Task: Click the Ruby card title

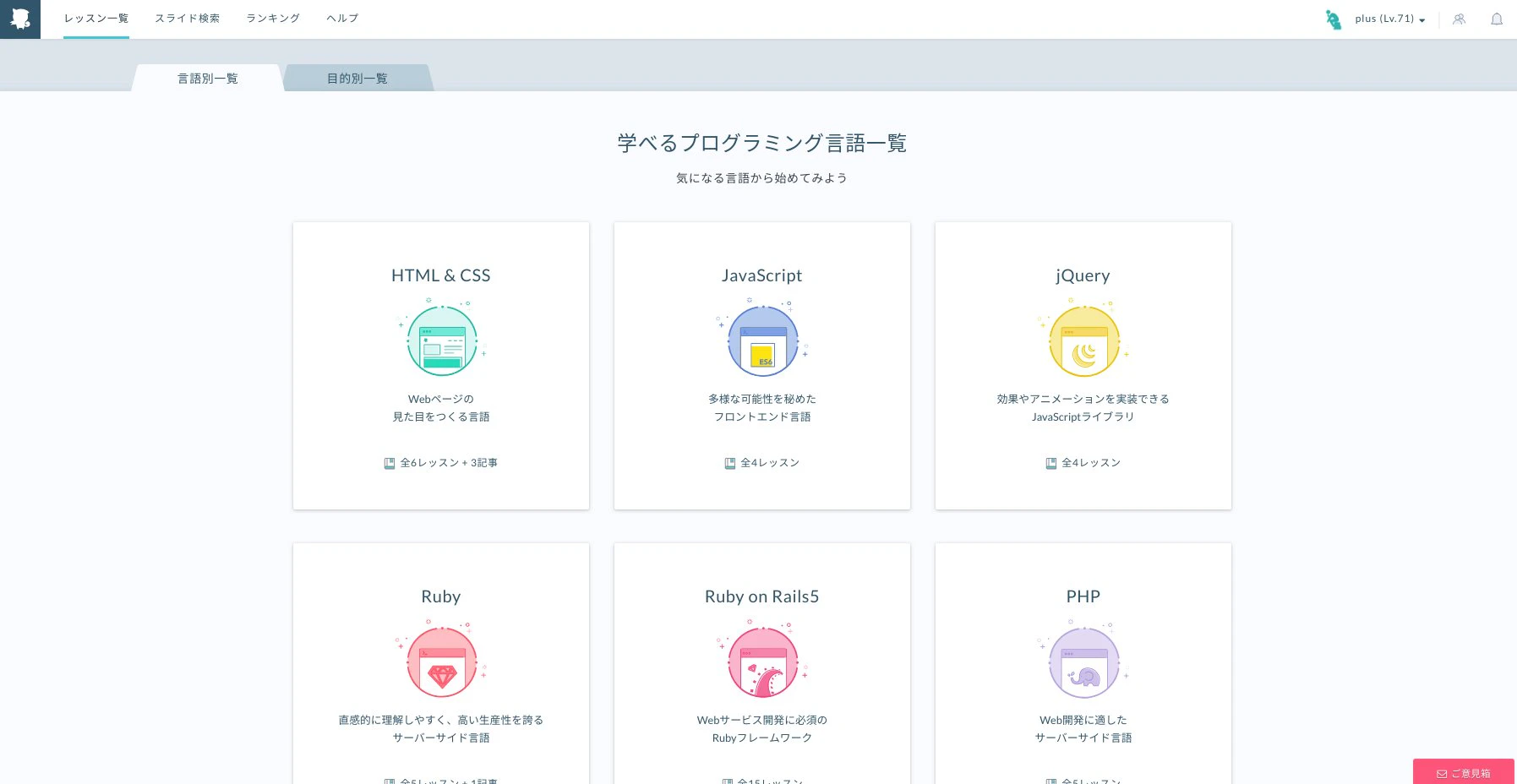Action: tap(441, 596)
